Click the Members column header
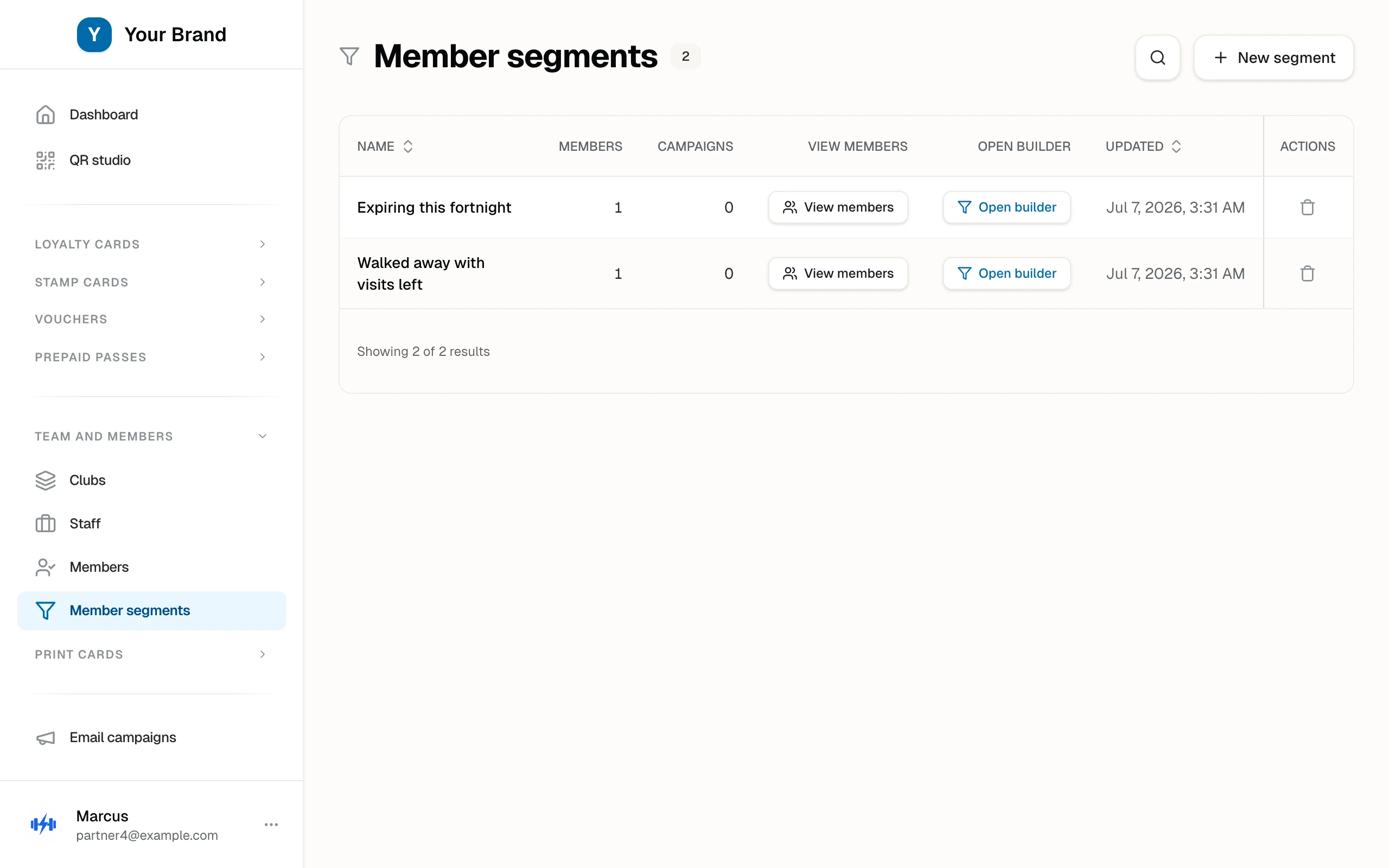Image resolution: width=1389 pixels, height=868 pixels. (590, 146)
